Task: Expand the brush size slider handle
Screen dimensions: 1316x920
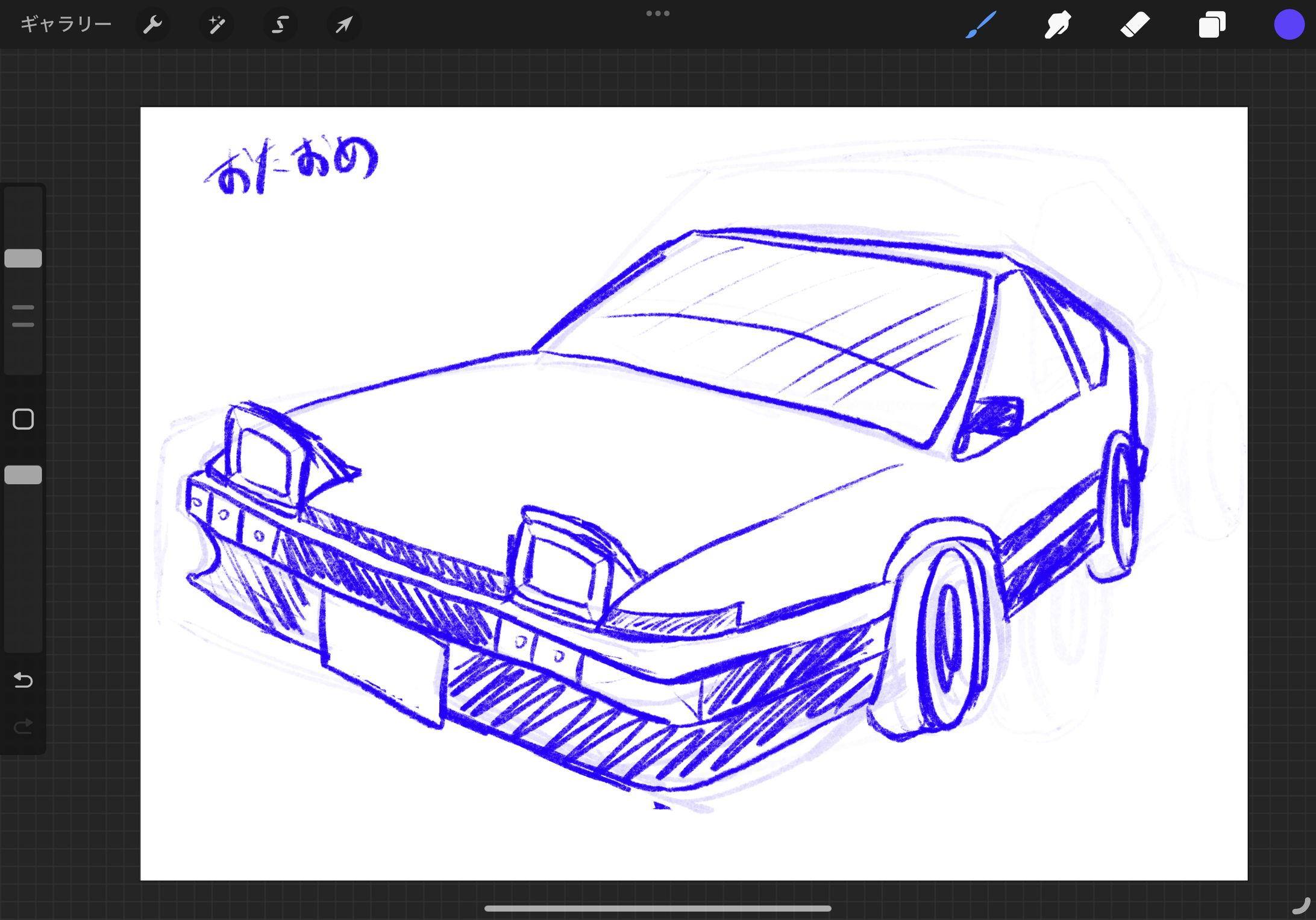Action: coord(23,258)
